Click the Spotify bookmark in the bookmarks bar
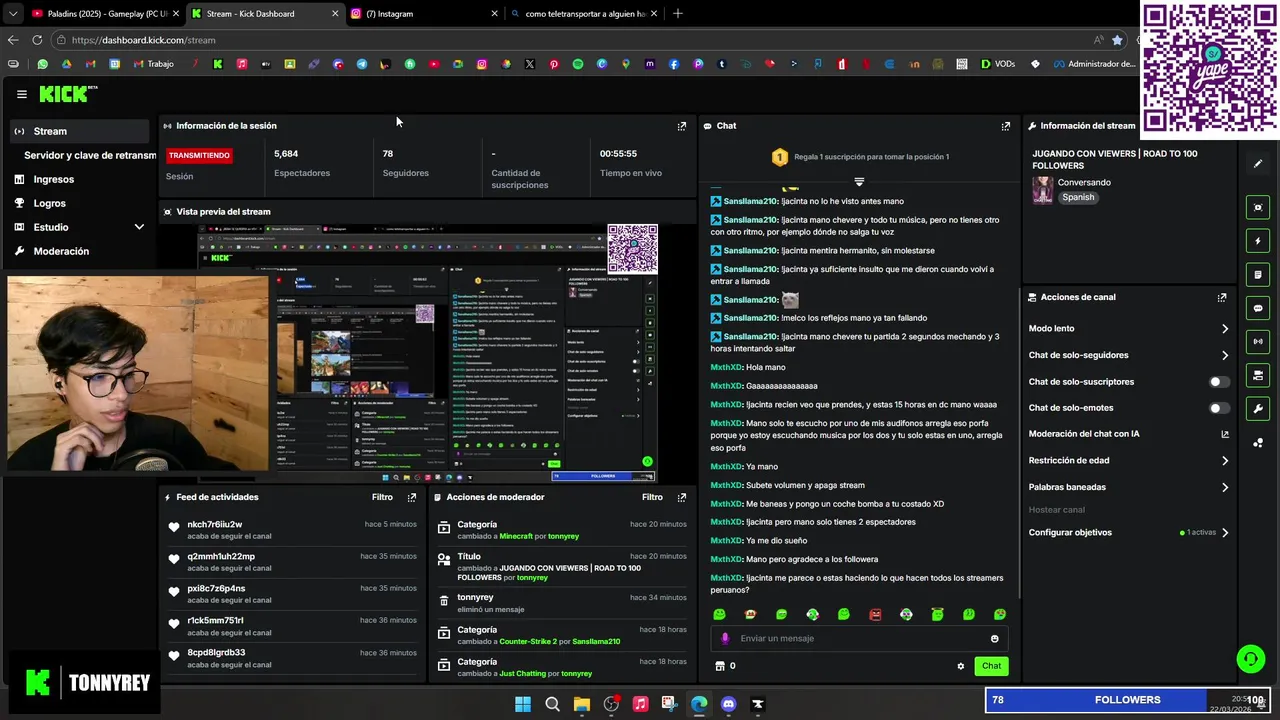Image resolution: width=1280 pixels, height=720 pixels. click(578, 64)
